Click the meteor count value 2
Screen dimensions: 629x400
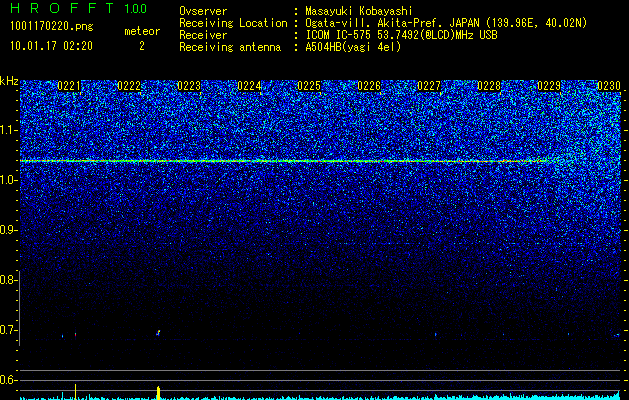(x=142, y=46)
